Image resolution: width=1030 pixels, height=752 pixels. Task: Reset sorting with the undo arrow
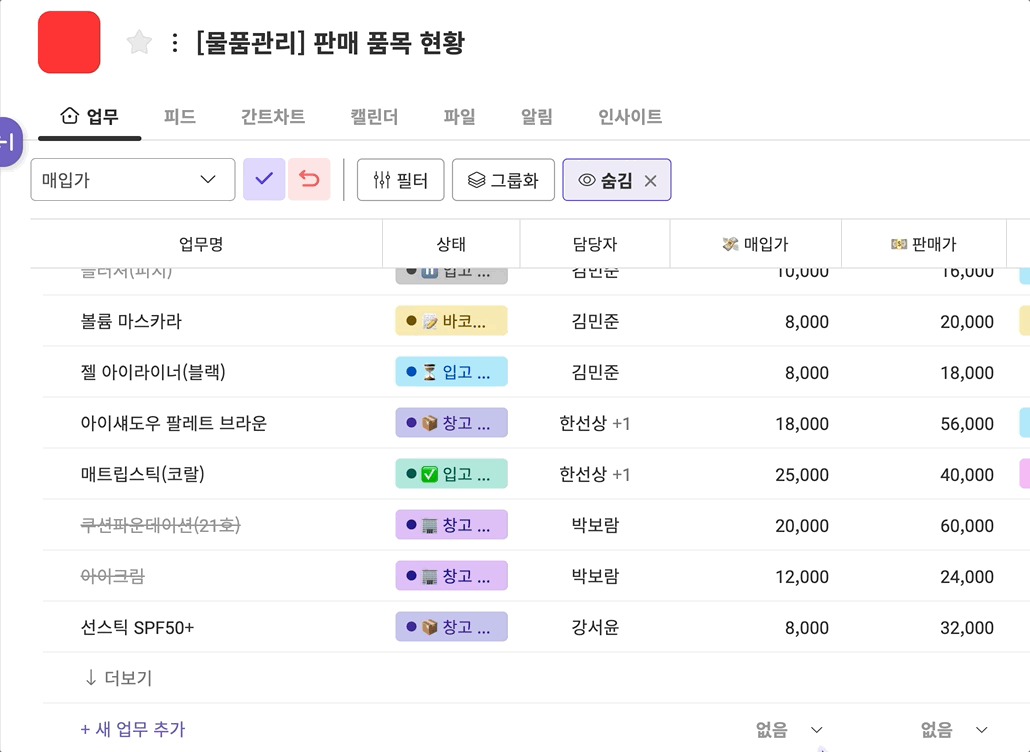tap(309, 179)
